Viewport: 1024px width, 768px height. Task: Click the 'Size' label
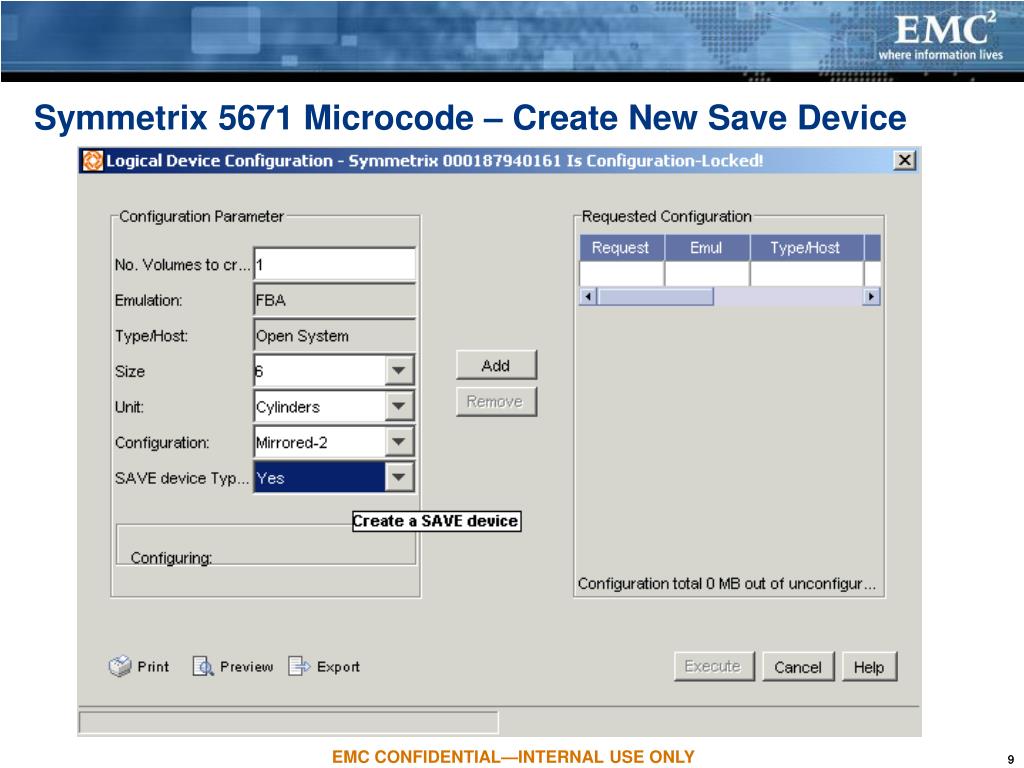click(130, 372)
